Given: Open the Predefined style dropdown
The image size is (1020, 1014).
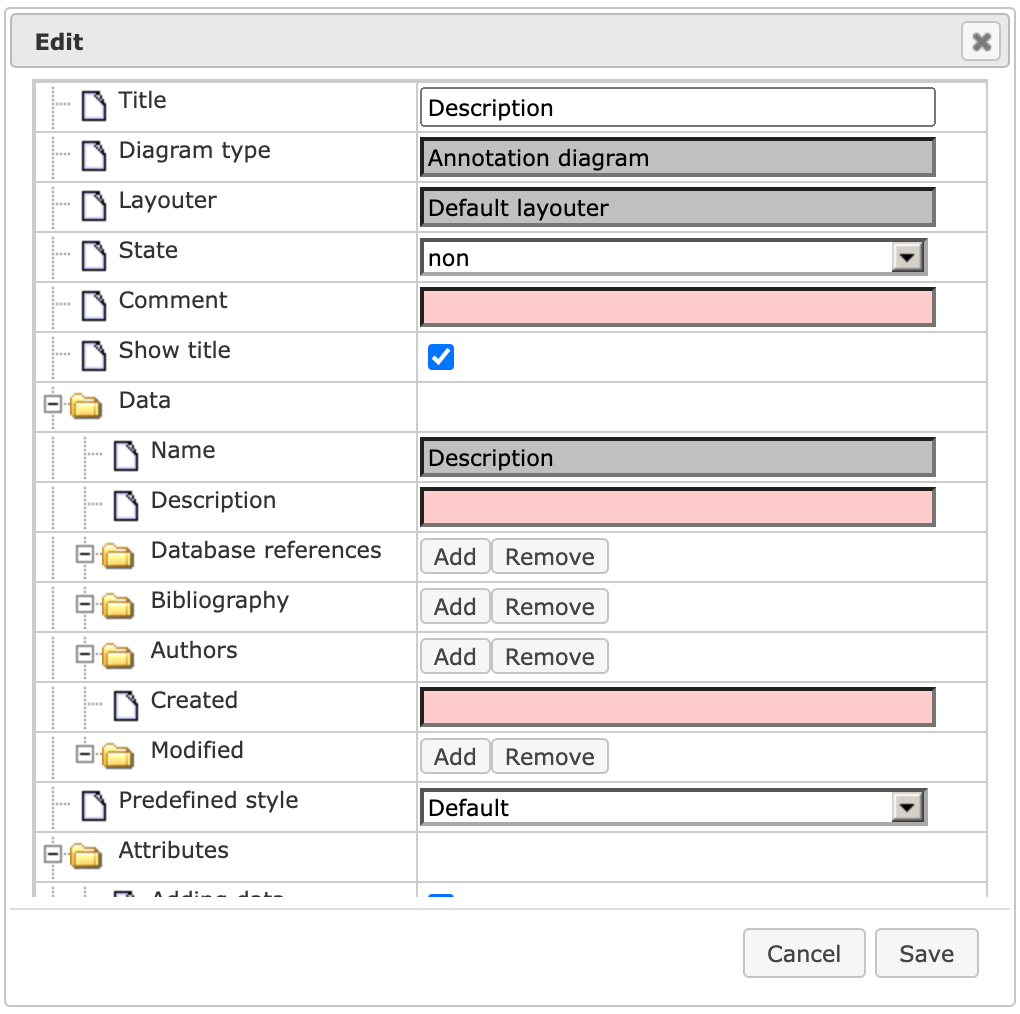Looking at the screenshot, I should tap(674, 807).
